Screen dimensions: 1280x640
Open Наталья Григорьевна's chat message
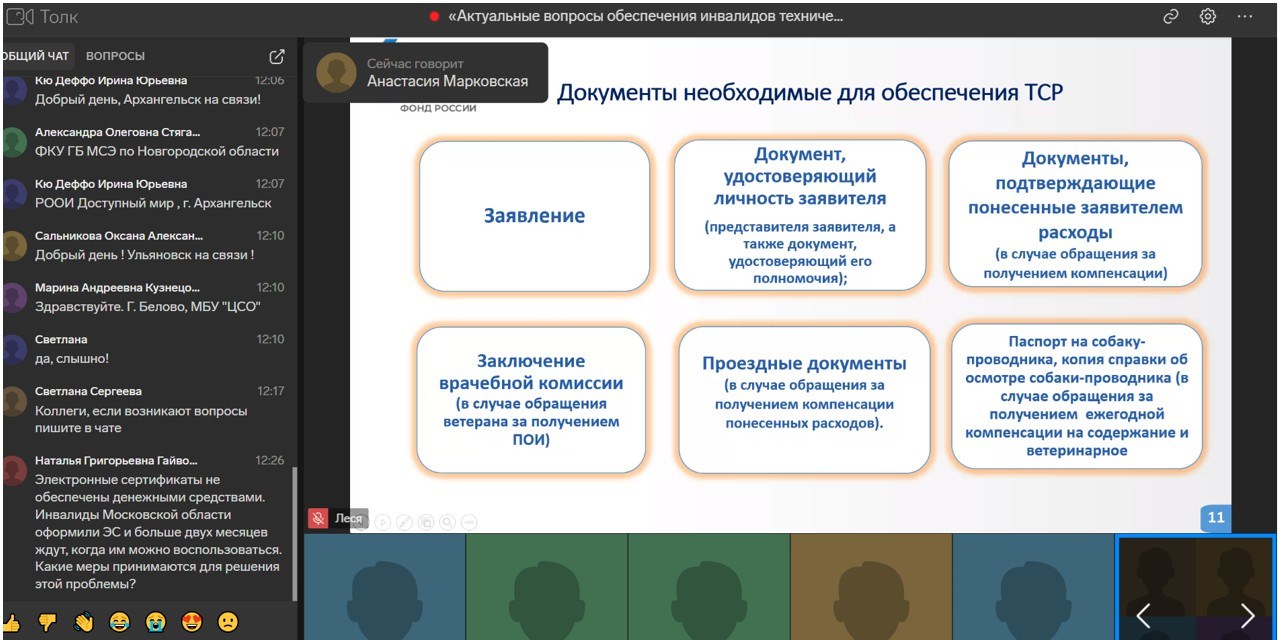[158, 531]
